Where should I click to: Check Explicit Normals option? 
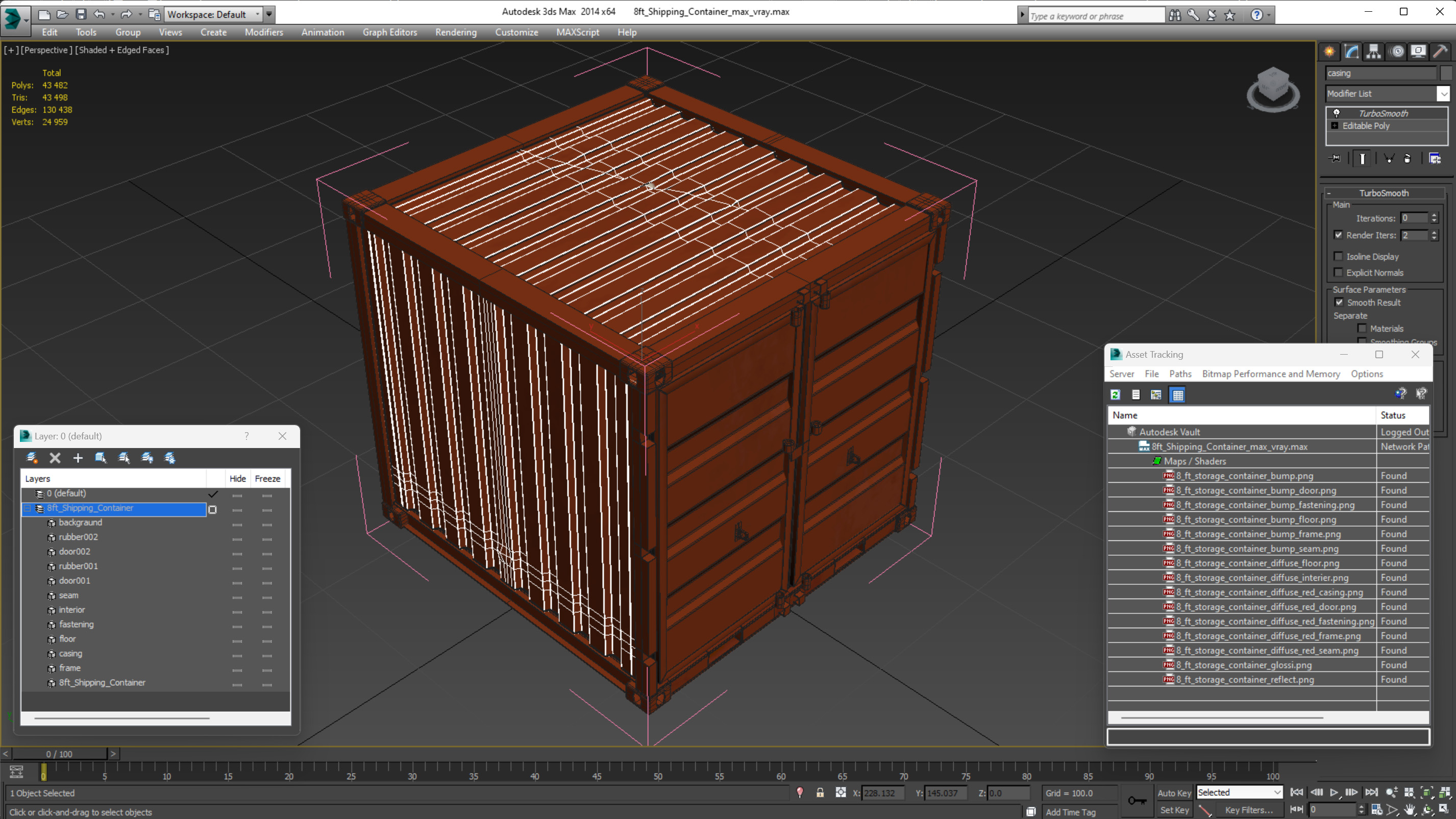[1339, 272]
